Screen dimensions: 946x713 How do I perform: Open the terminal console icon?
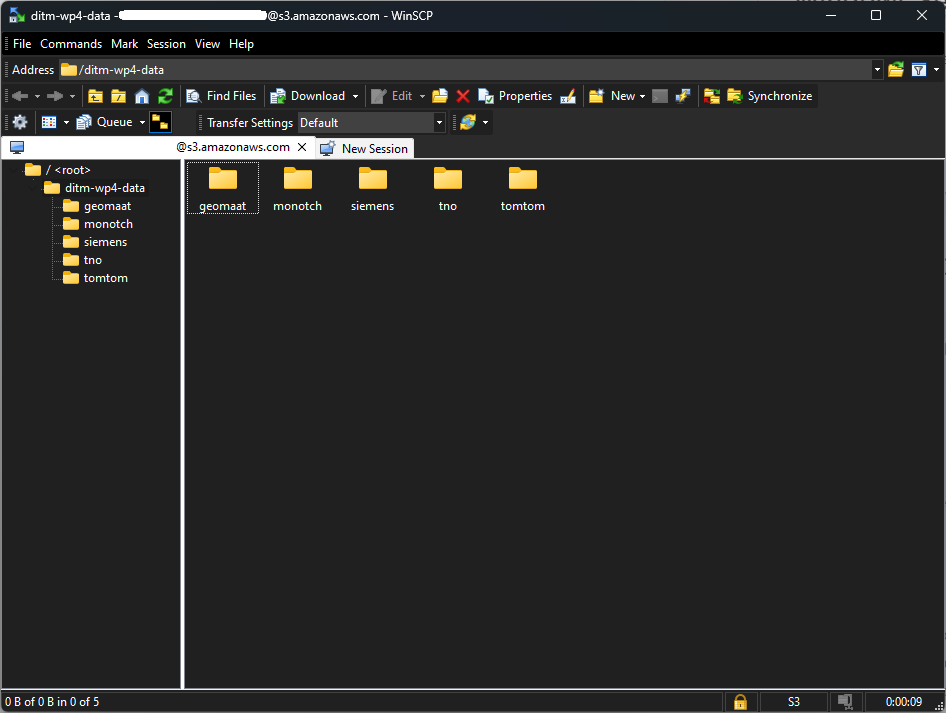tap(660, 96)
